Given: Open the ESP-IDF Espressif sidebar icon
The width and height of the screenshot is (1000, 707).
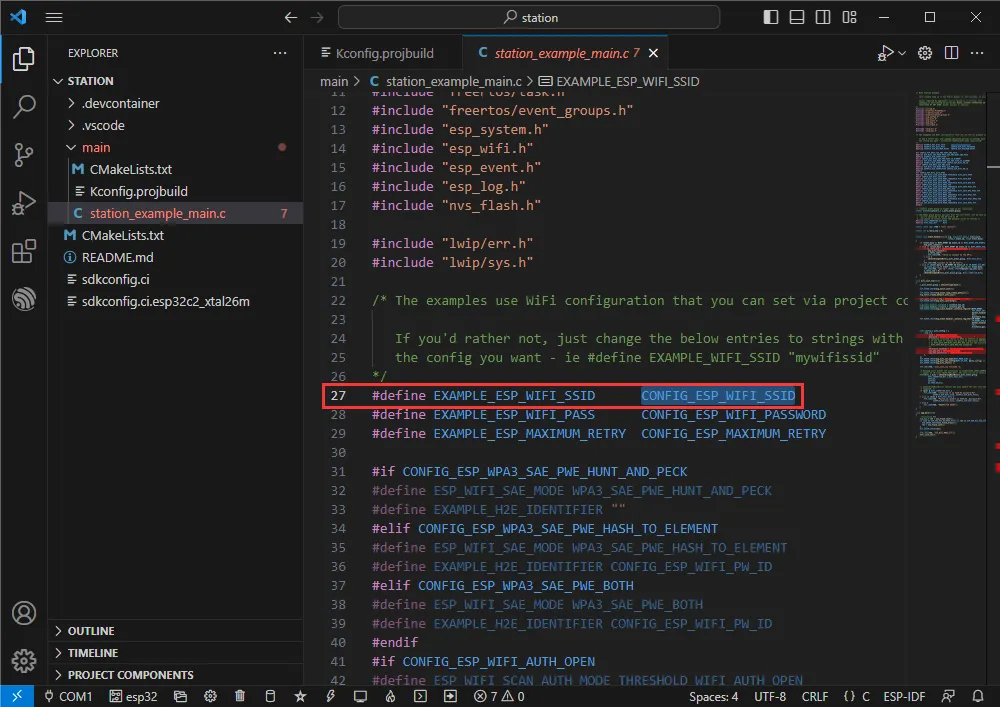Looking at the screenshot, I should pos(24,299).
